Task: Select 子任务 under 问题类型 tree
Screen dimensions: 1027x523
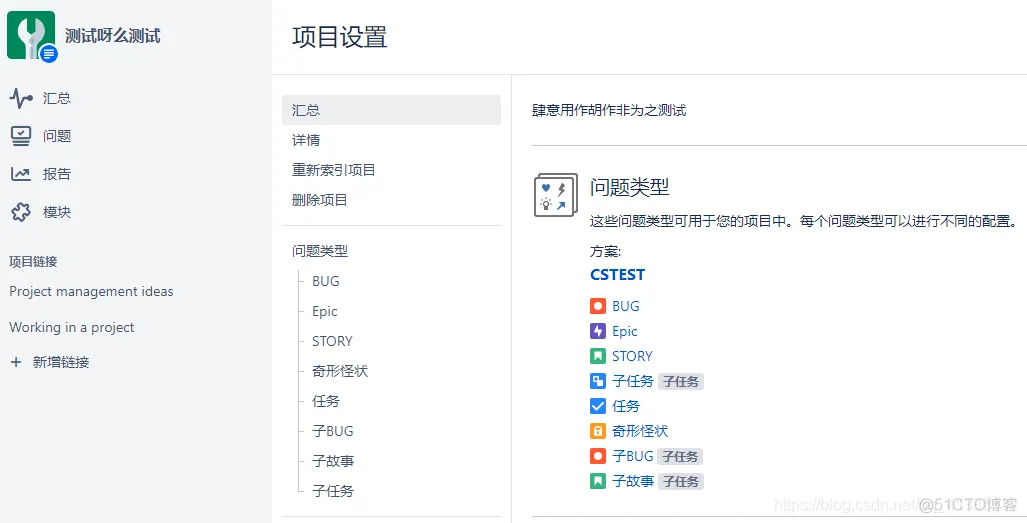Action: click(x=333, y=491)
